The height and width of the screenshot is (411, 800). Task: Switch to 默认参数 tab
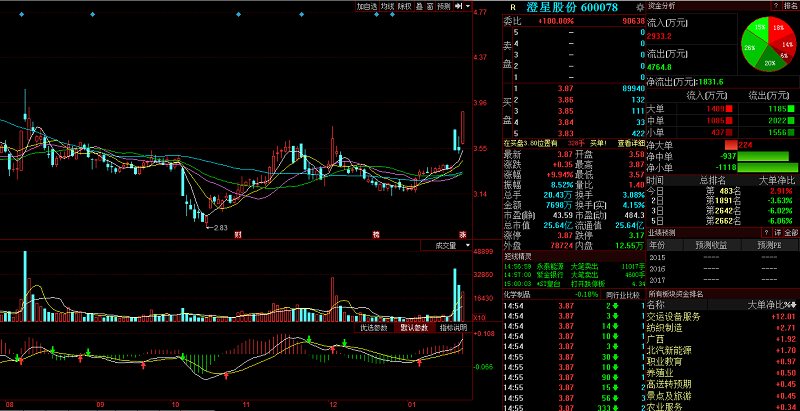point(414,327)
